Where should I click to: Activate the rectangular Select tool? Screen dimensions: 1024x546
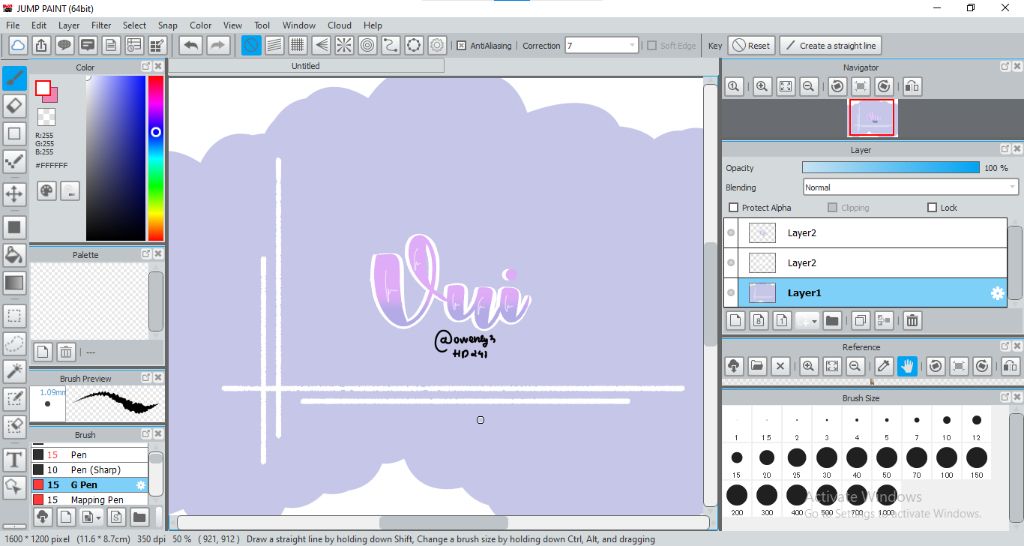click(14, 316)
